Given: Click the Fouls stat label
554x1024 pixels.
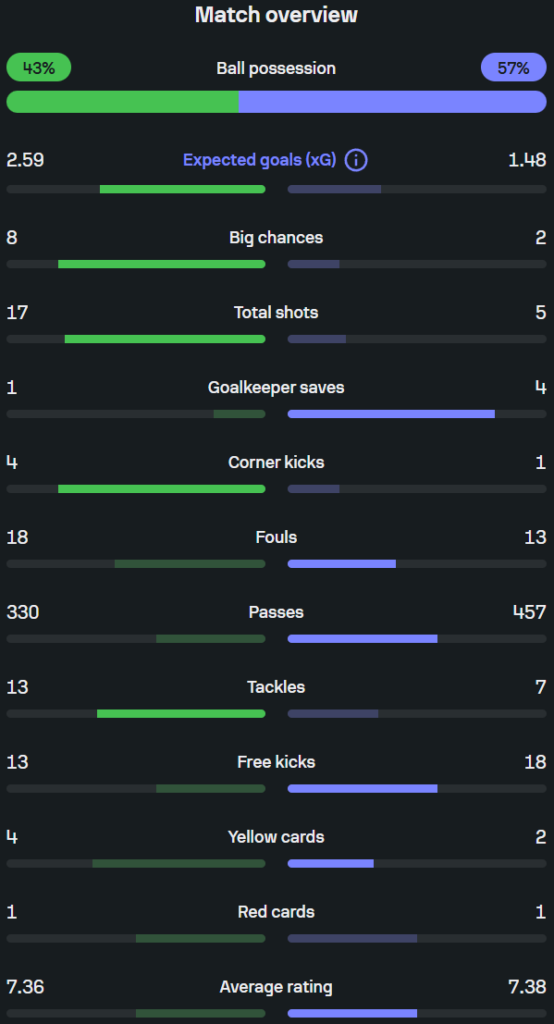Looking at the screenshot, I should [276, 537].
